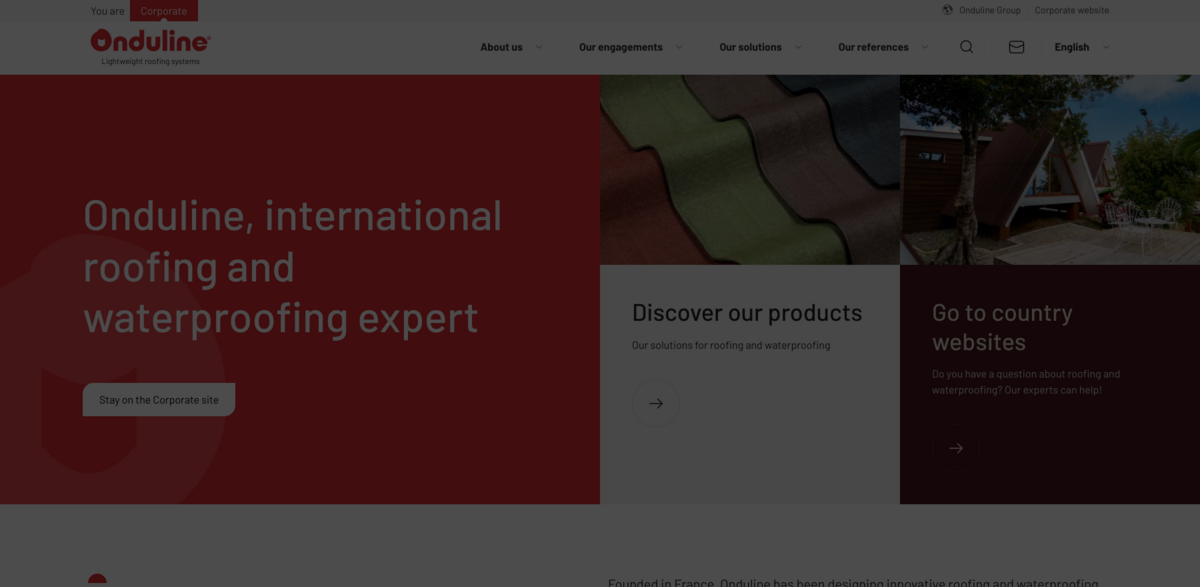1200x587 pixels.
Task: Click the envelope contact icon
Action: click(1016, 47)
